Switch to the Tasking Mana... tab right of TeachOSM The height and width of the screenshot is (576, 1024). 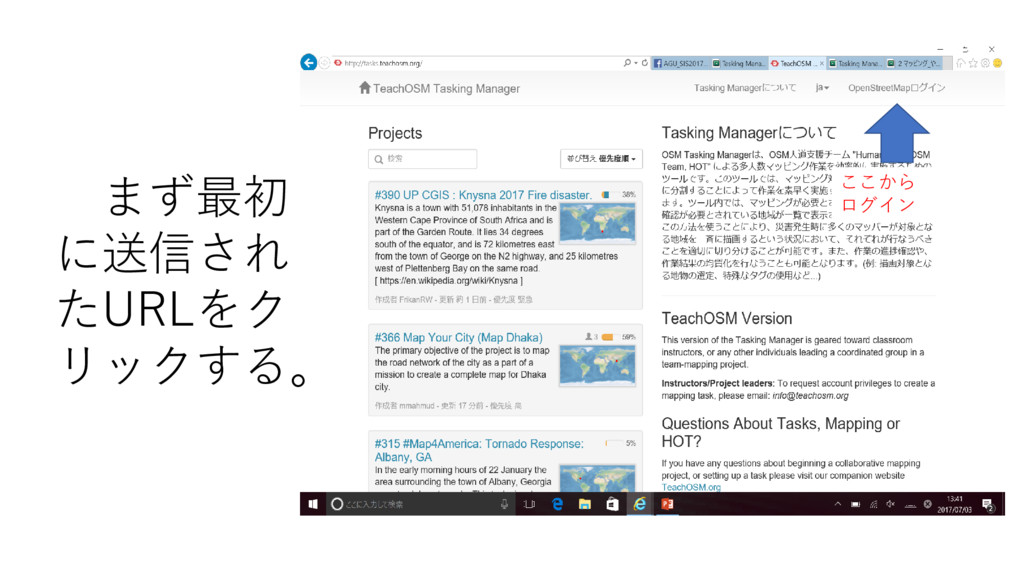coord(856,63)
